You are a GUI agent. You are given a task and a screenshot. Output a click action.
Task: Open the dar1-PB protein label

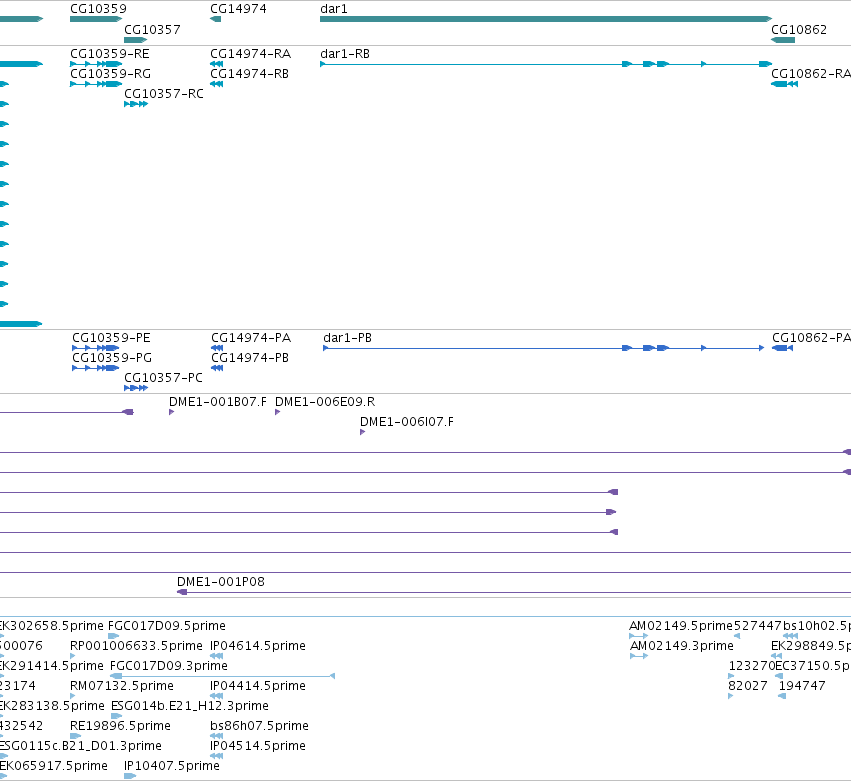click(347, 338)
